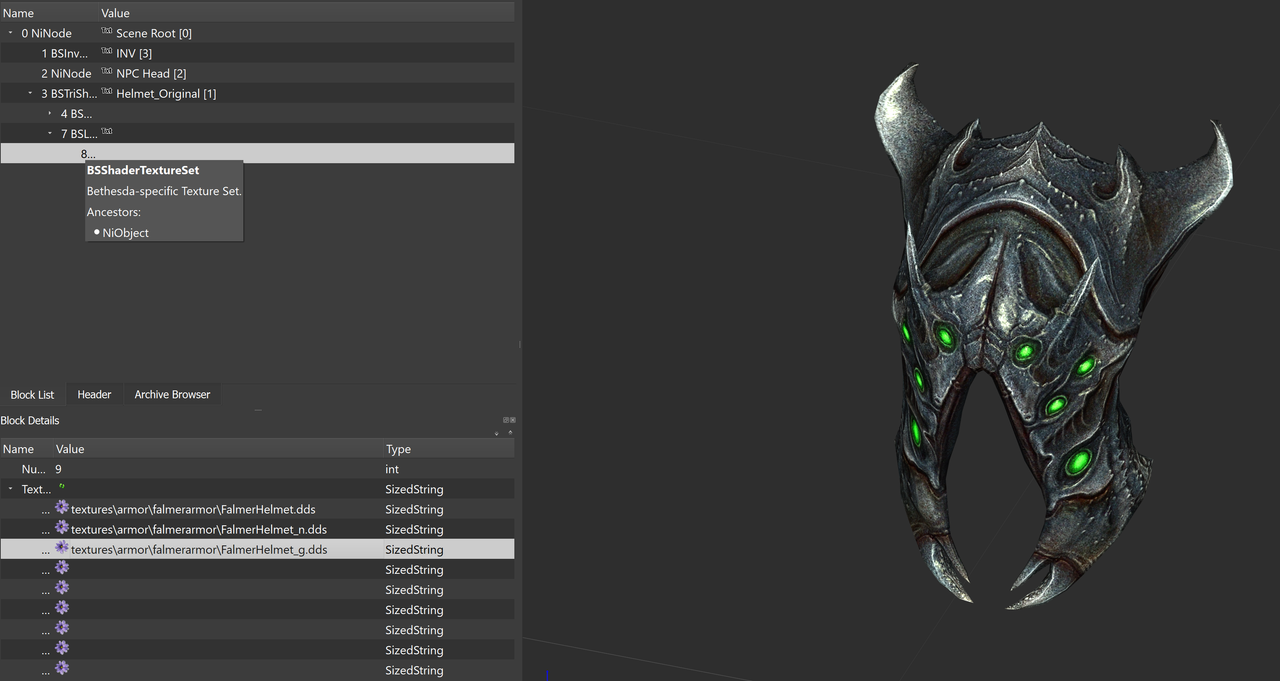Click the path textures\armor\falmerarmor\FalmerHelmet_n.dds

pos(199,529)
